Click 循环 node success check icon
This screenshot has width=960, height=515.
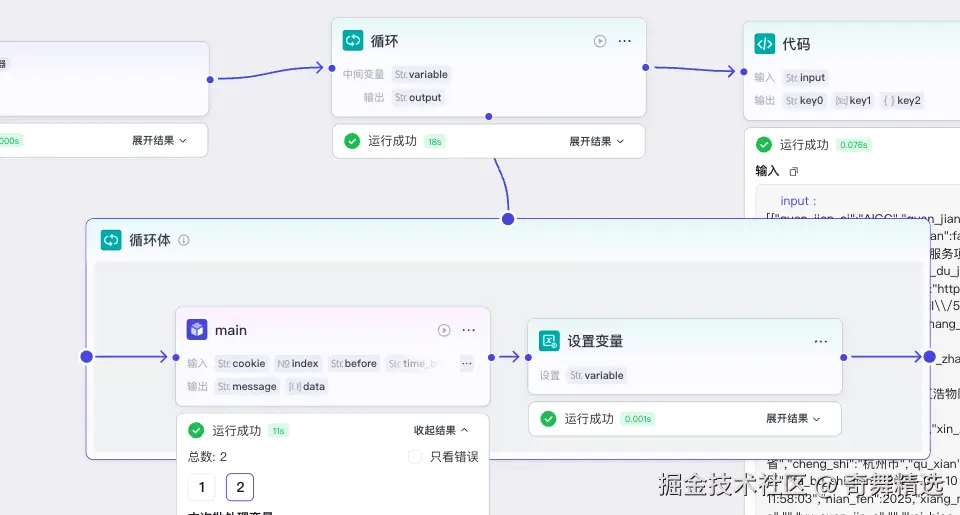[x=352, y=141]
